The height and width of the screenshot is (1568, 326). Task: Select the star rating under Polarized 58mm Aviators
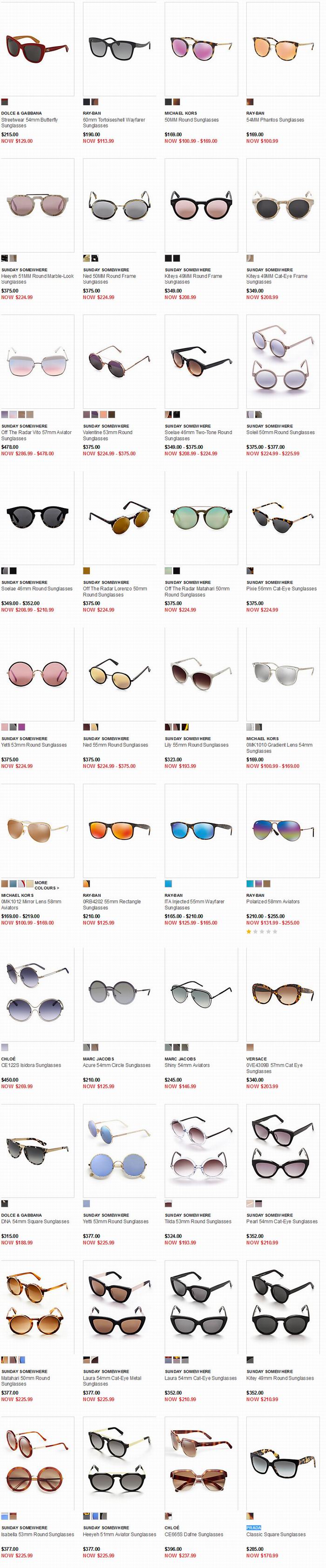(261, 931)
